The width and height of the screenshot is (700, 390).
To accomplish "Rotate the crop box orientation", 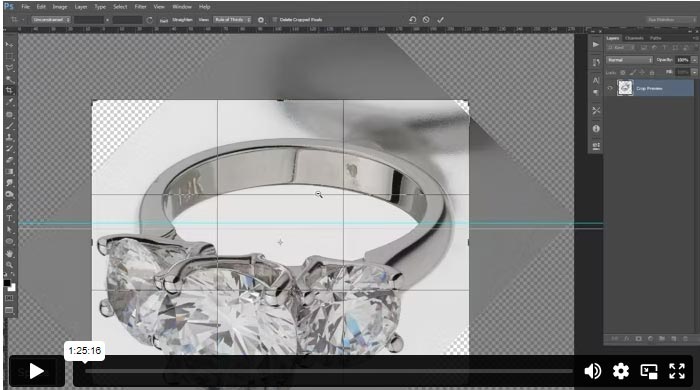I will pos(150,20).
